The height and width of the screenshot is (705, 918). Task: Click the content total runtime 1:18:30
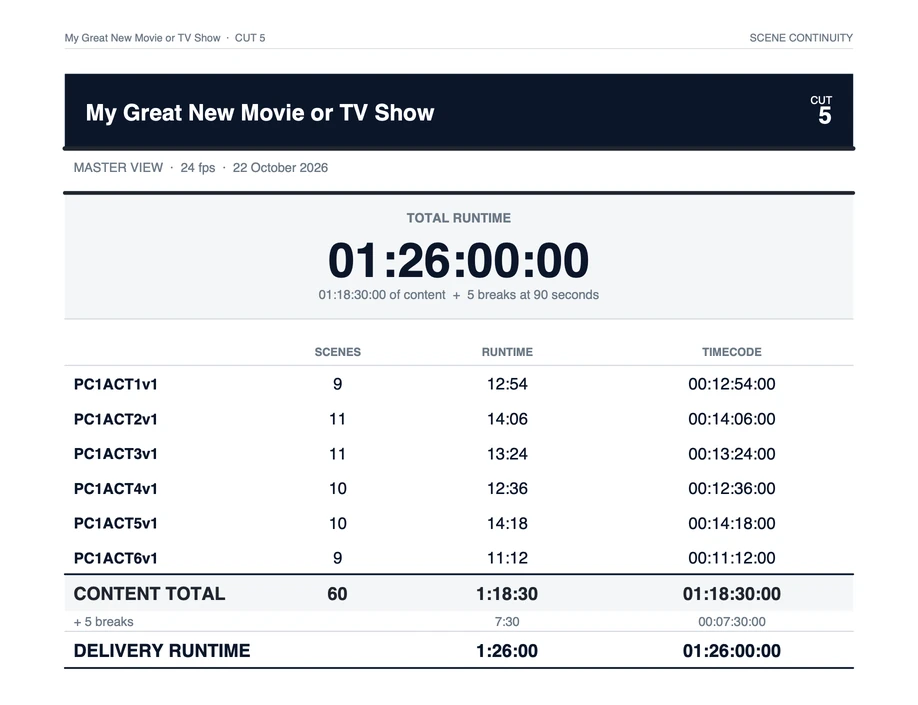pyautogui.click(x=507, y=594)
